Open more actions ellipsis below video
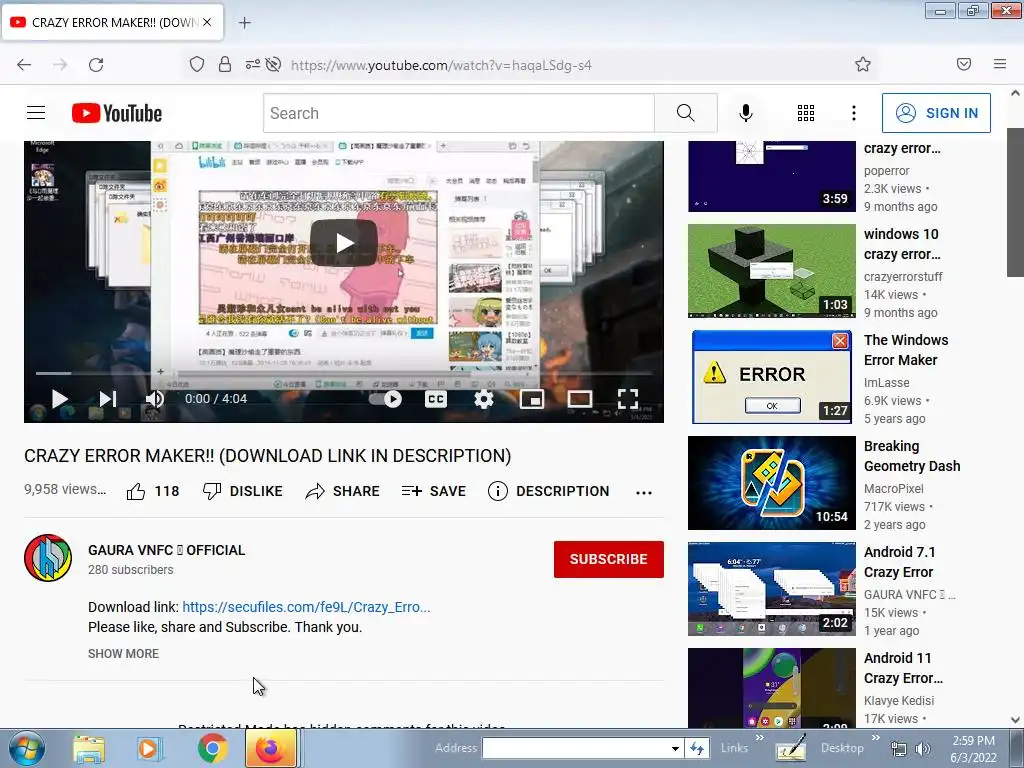Image resolution: width=1024 pixels, height=768 pixels. [x=644, y=492]
